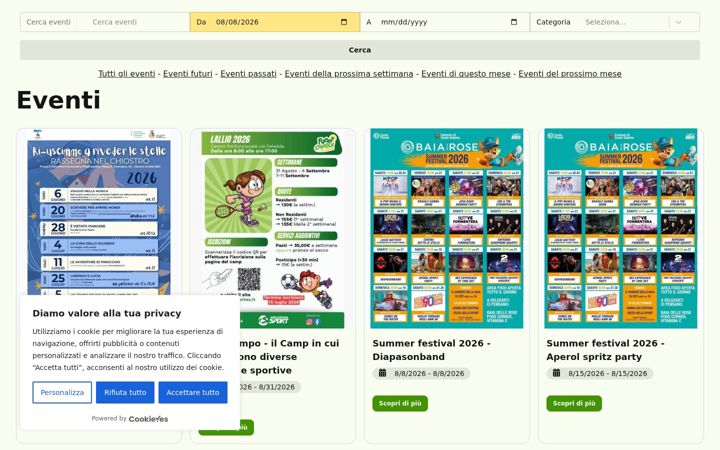Open the 'Tutti gli eventi' link
Screen dimensions: 720x450
pyautogui.click(x=127, y=74)
